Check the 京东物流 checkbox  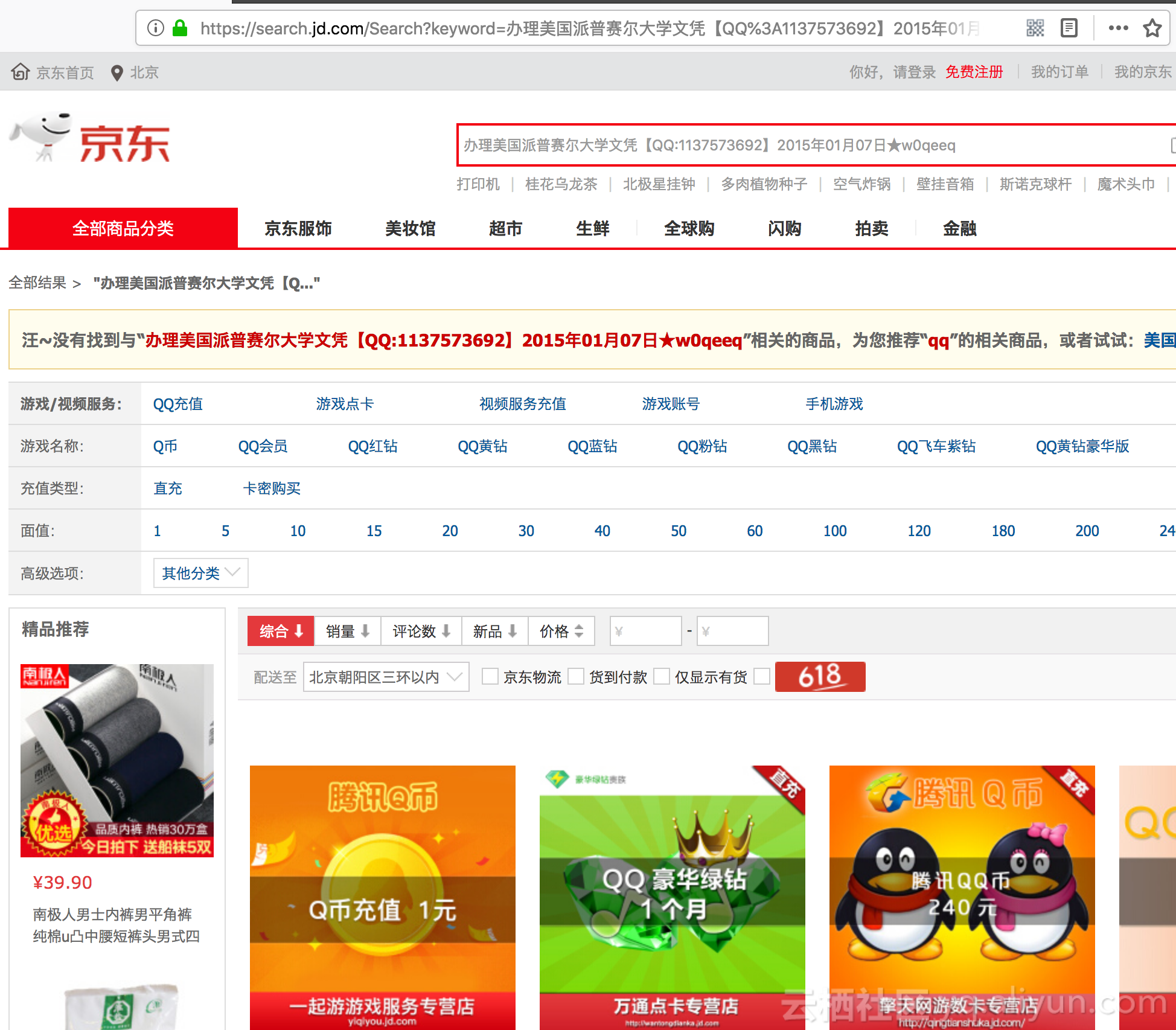click(490, 676)
